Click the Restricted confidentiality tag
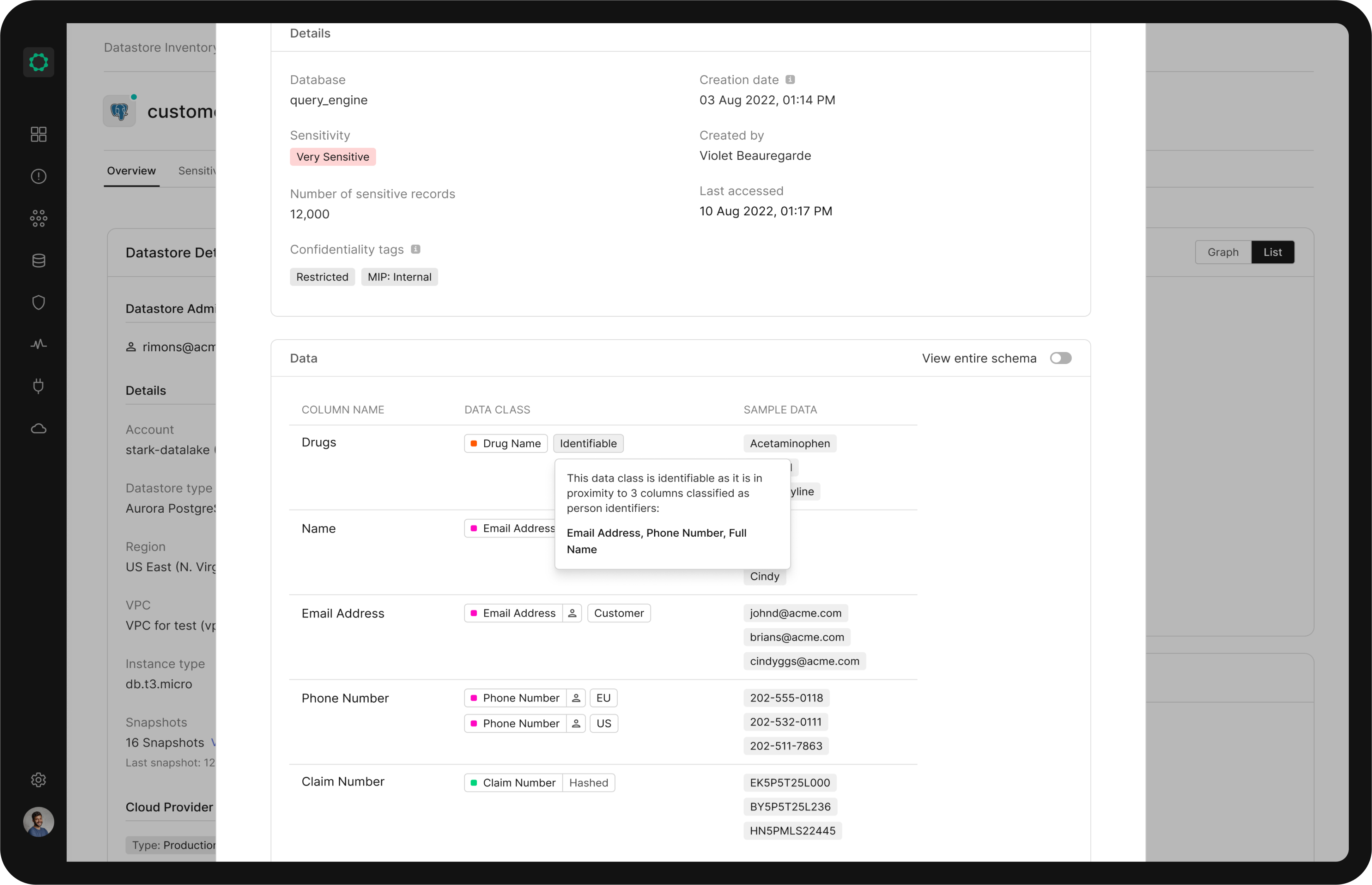 click(x=322, y=277)
